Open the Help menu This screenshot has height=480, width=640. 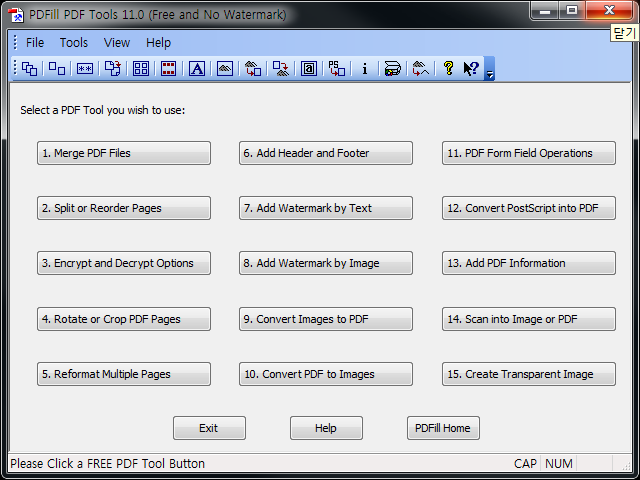(x=158, y=43)
